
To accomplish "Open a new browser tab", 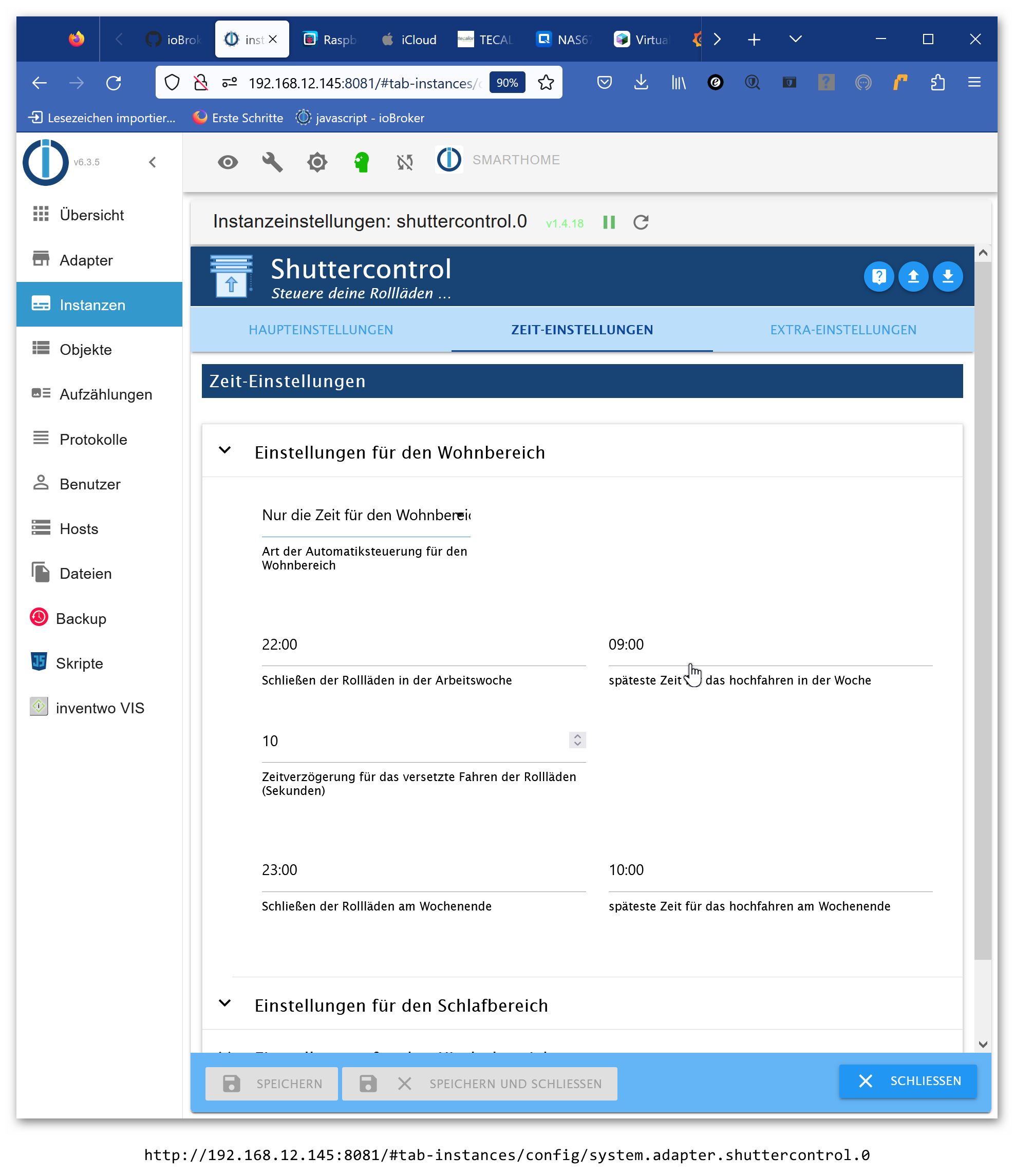I will pos(754,39).
